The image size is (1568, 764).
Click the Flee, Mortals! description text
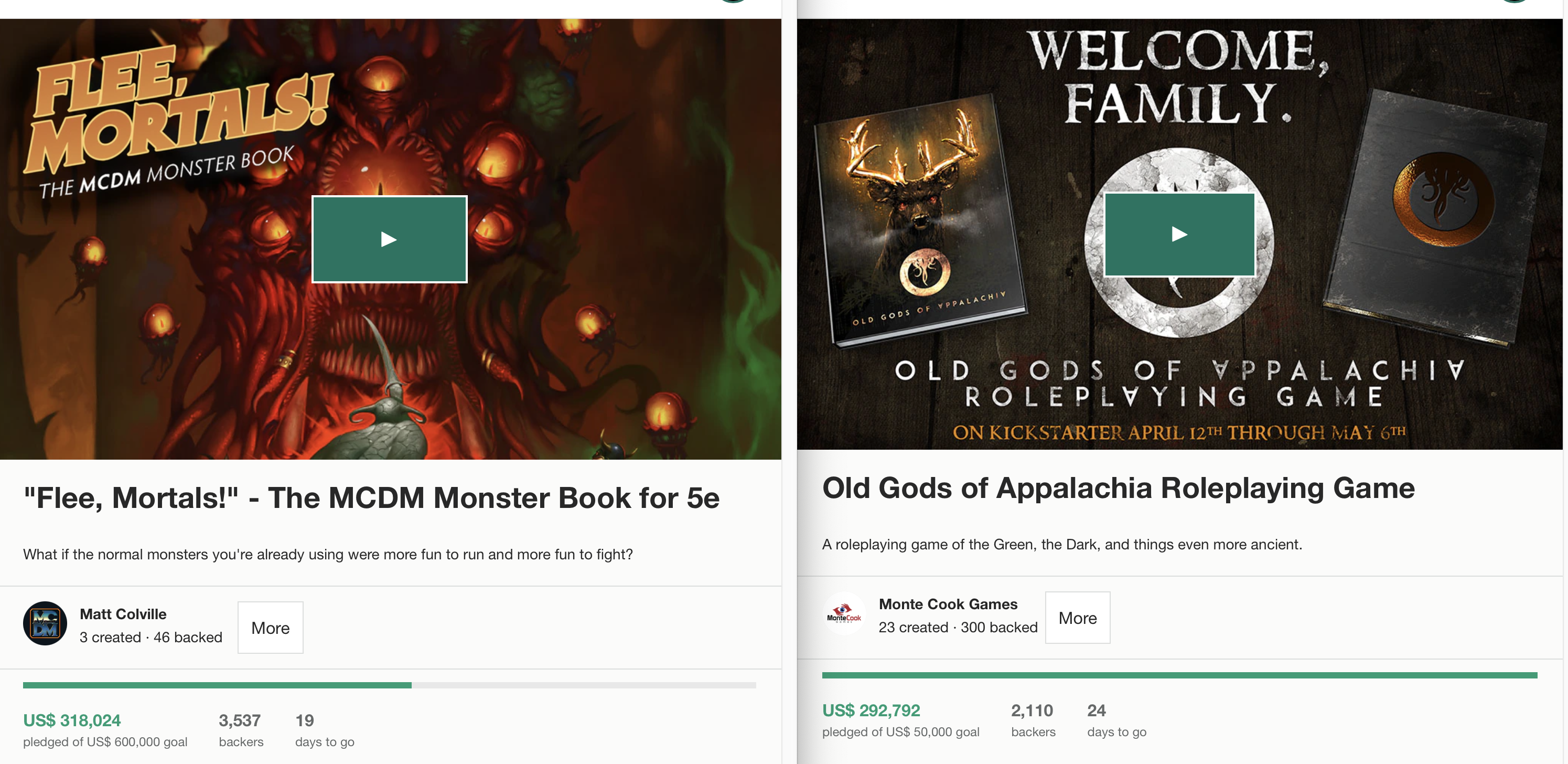point(327,555)
